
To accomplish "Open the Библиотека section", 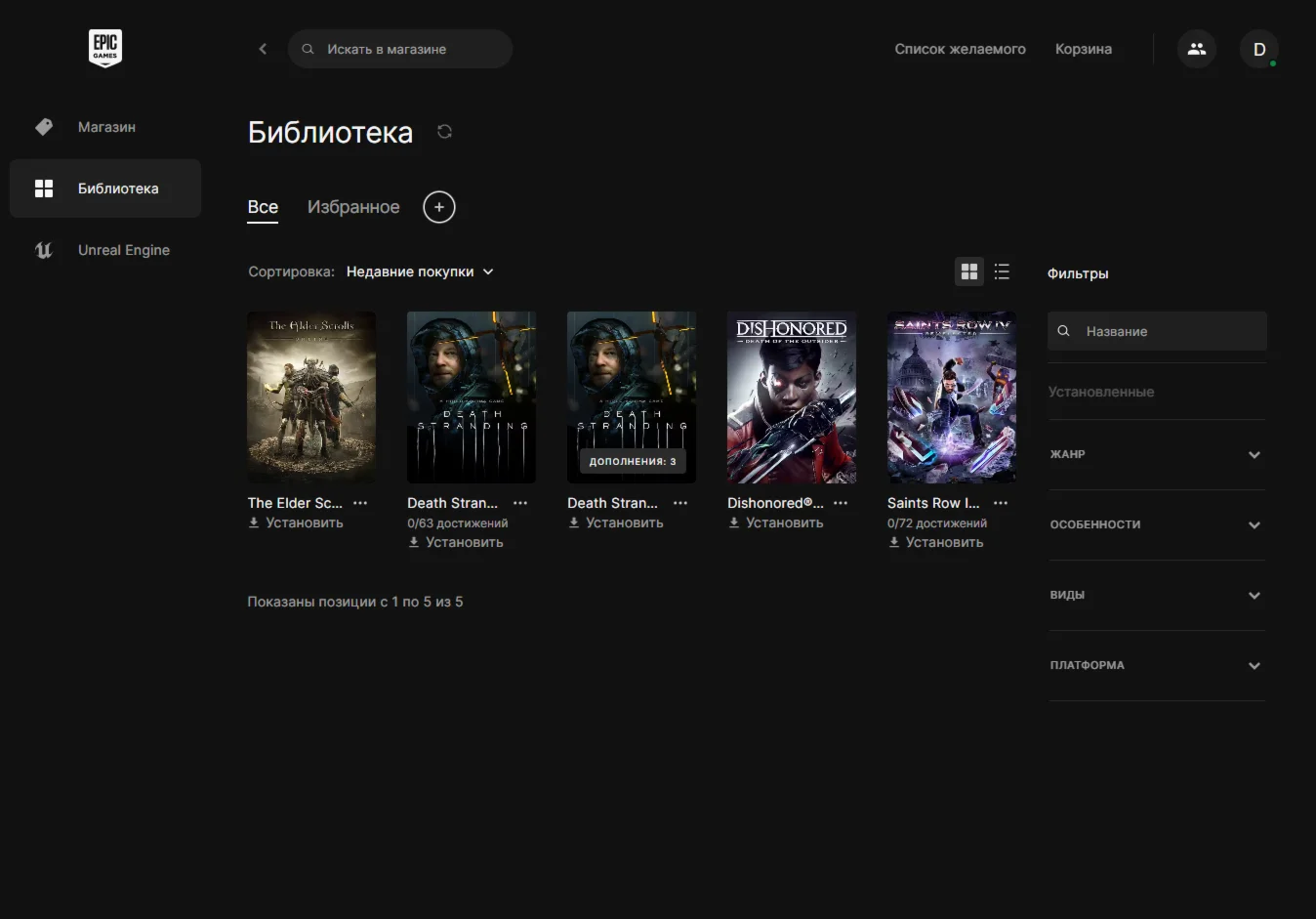I will tap(105, 188).
